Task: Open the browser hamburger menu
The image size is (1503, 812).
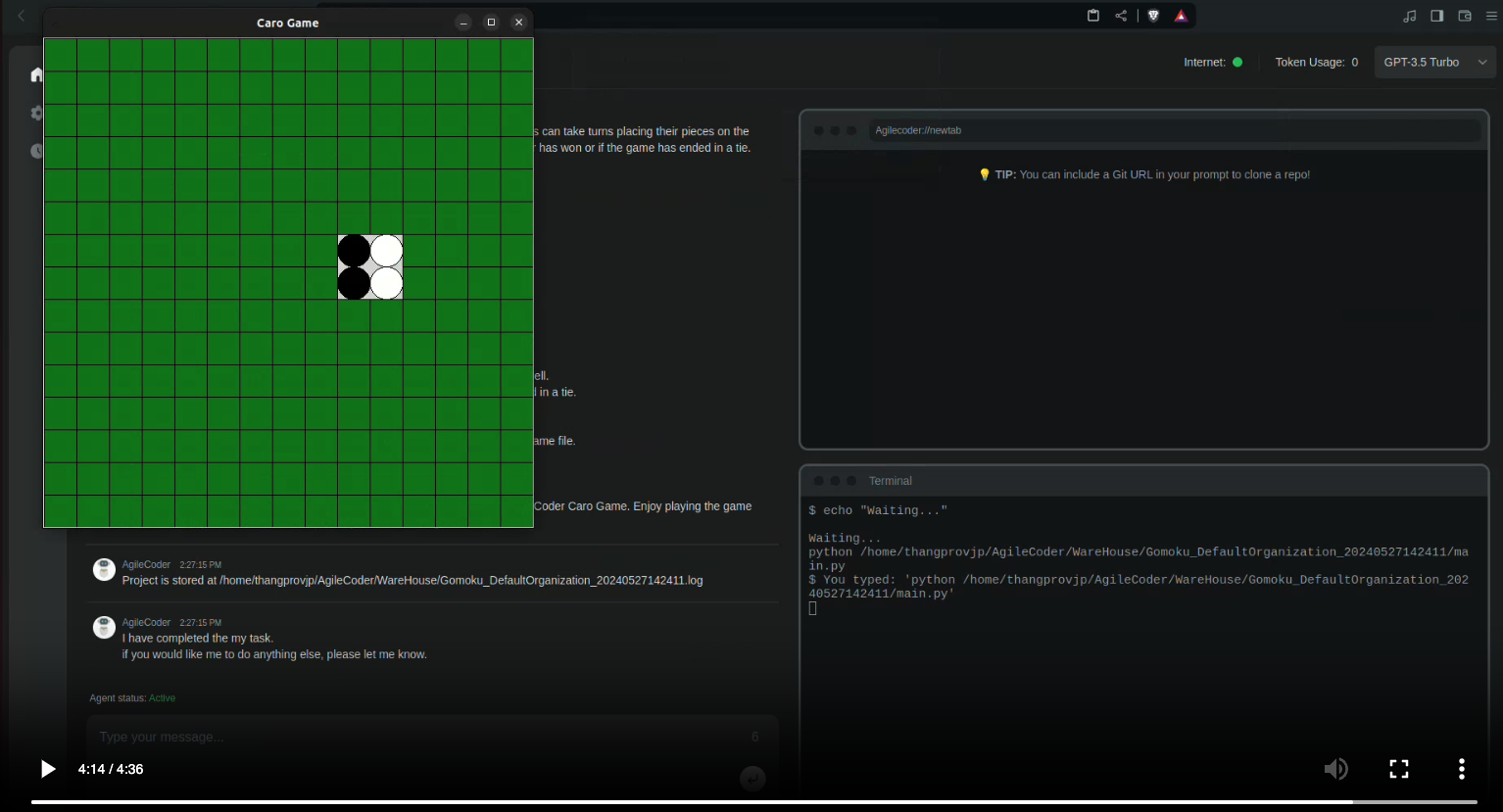Action: click(1491, 16)
